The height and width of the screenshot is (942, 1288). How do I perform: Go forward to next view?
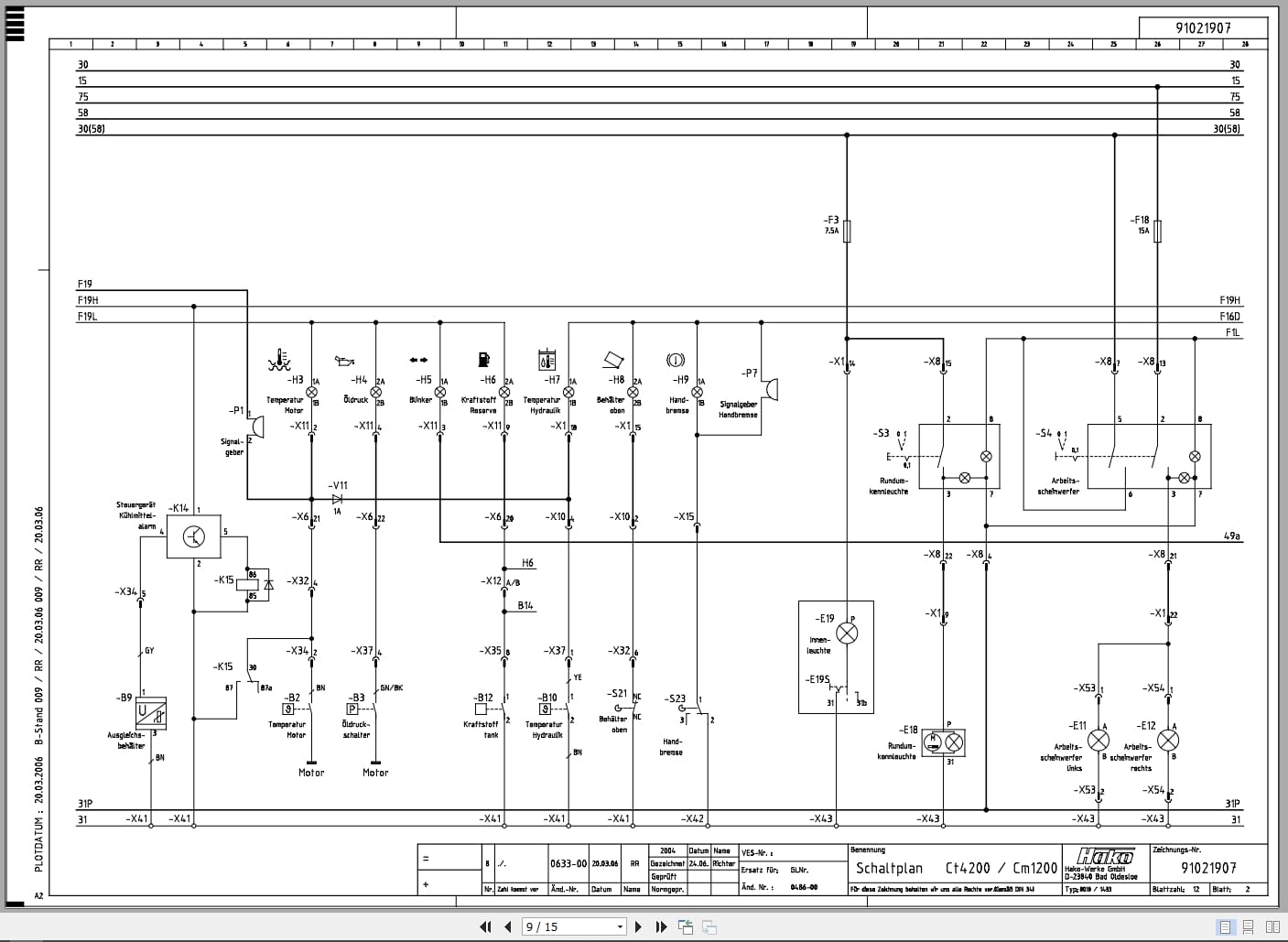pyautogui.click(x=709, y=927)
